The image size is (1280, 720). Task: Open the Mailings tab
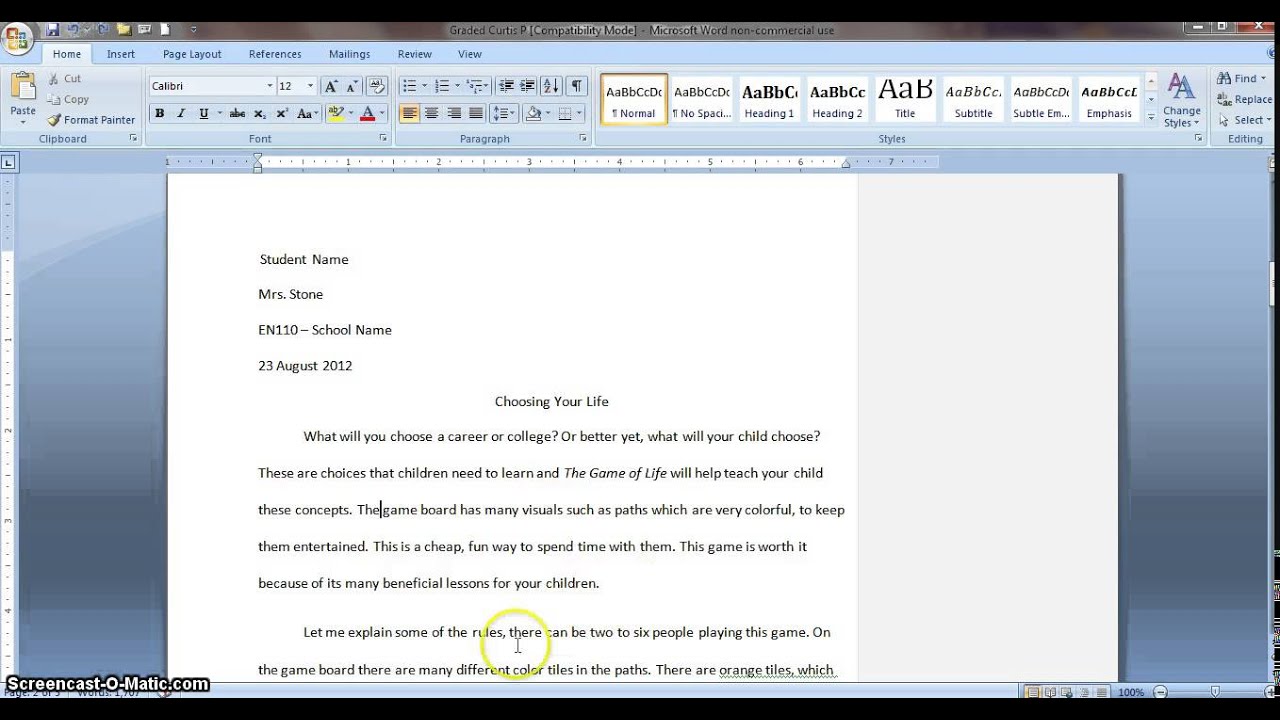[x=349, y=54]
